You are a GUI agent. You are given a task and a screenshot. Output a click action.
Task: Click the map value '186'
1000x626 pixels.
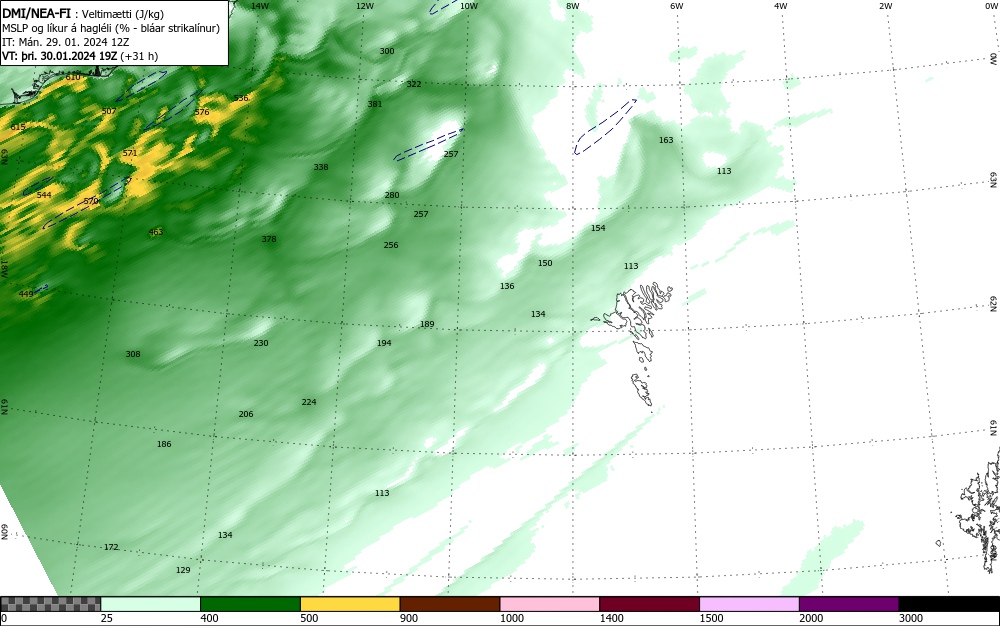coord(164,444)
